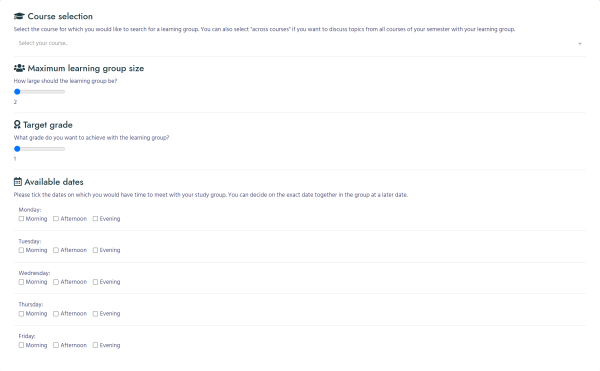Viewport: 600px width, 371px height.
Task: Click the Tuesday Evening label
Action: [x=110, y=250]
